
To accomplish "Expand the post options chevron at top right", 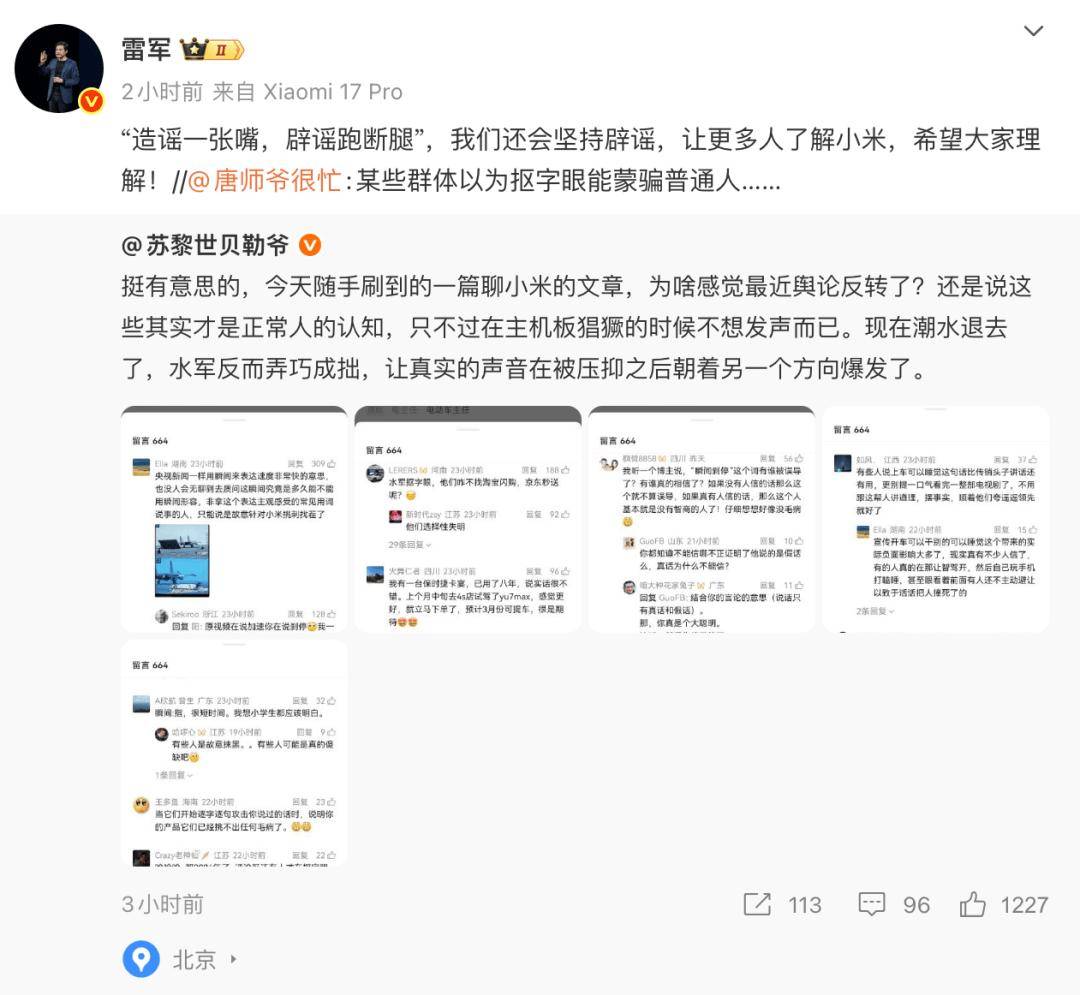I will [x=1033, y=31].
